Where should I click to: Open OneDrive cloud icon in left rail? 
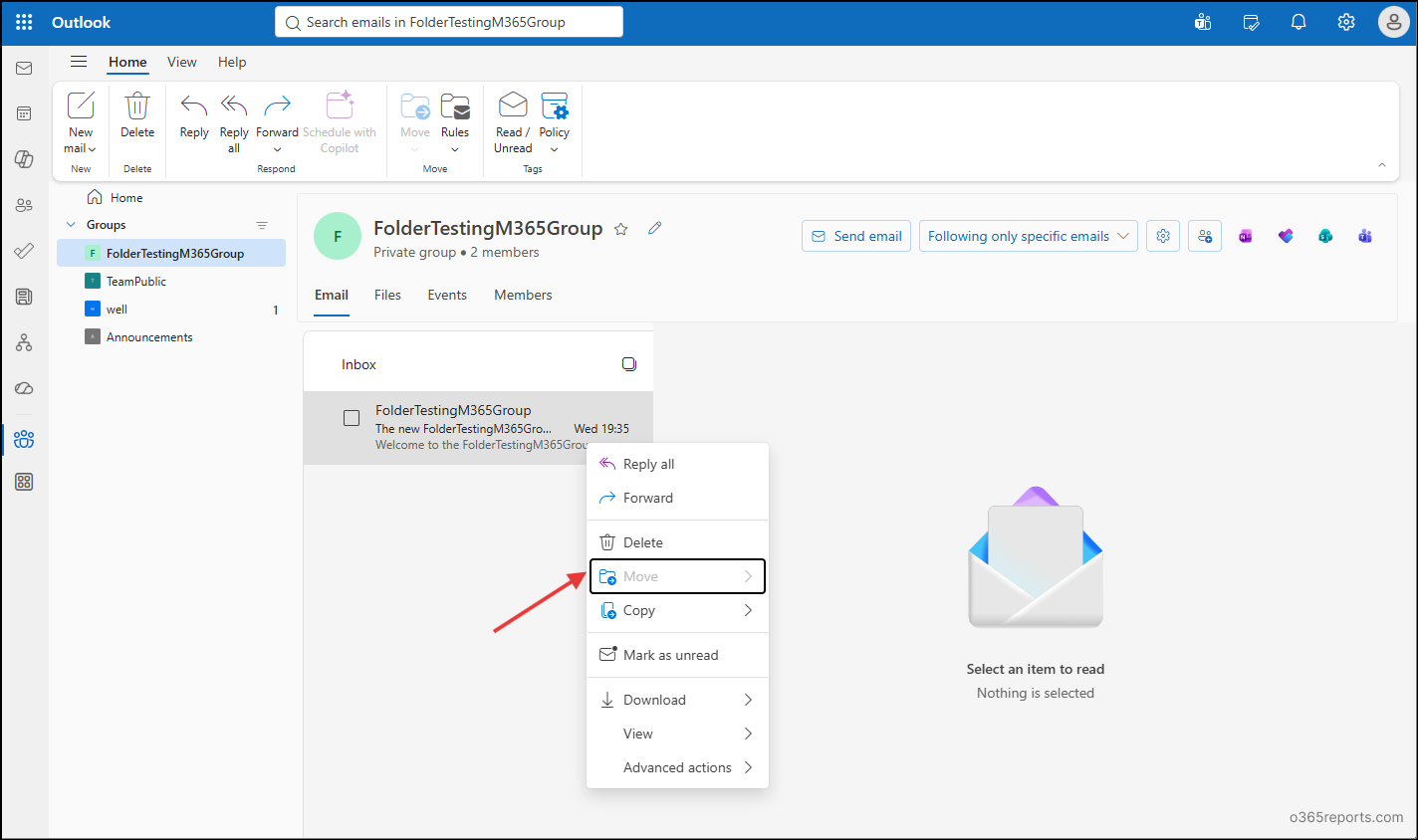click(x=24, y=388)
